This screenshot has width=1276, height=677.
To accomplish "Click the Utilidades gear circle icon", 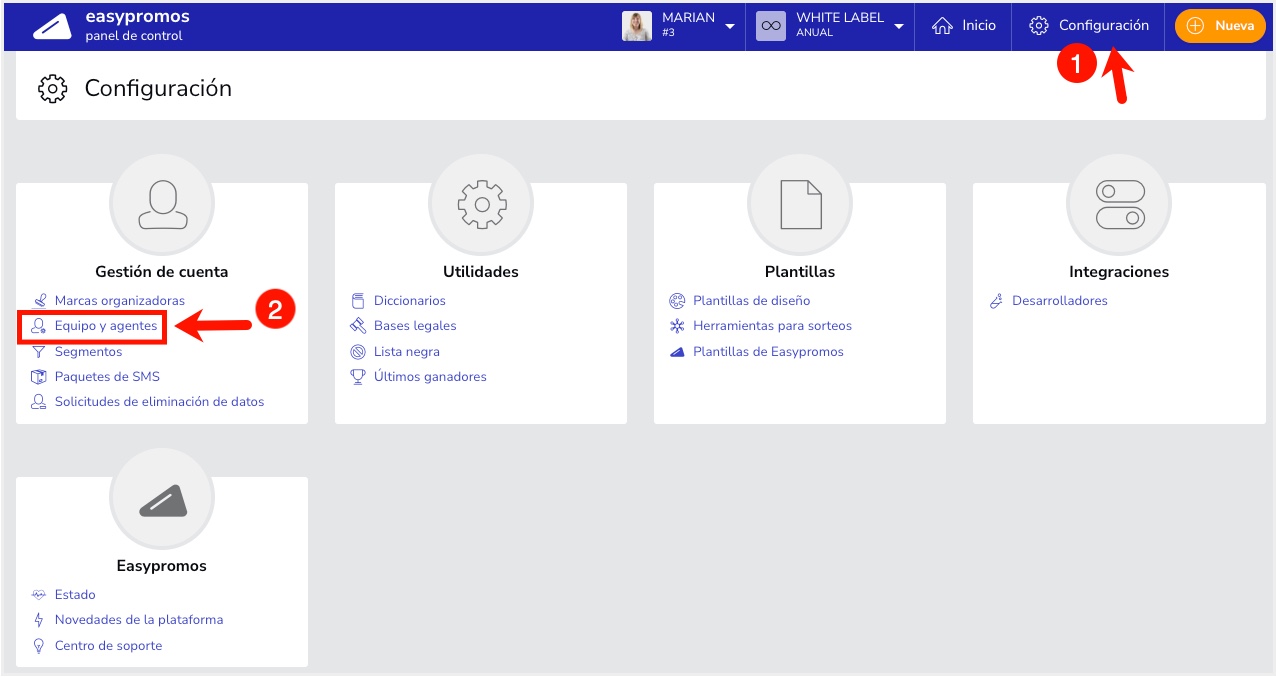I will click(x=481, y=204).
